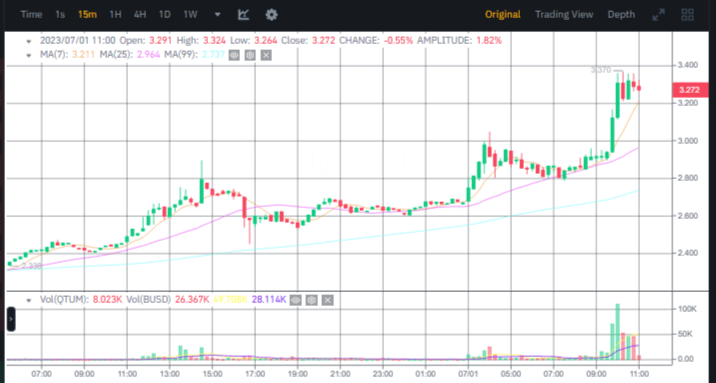Open Volume indicator settings icon
Image resolution: width=716 pixels, height=383 pixels.
311,300
